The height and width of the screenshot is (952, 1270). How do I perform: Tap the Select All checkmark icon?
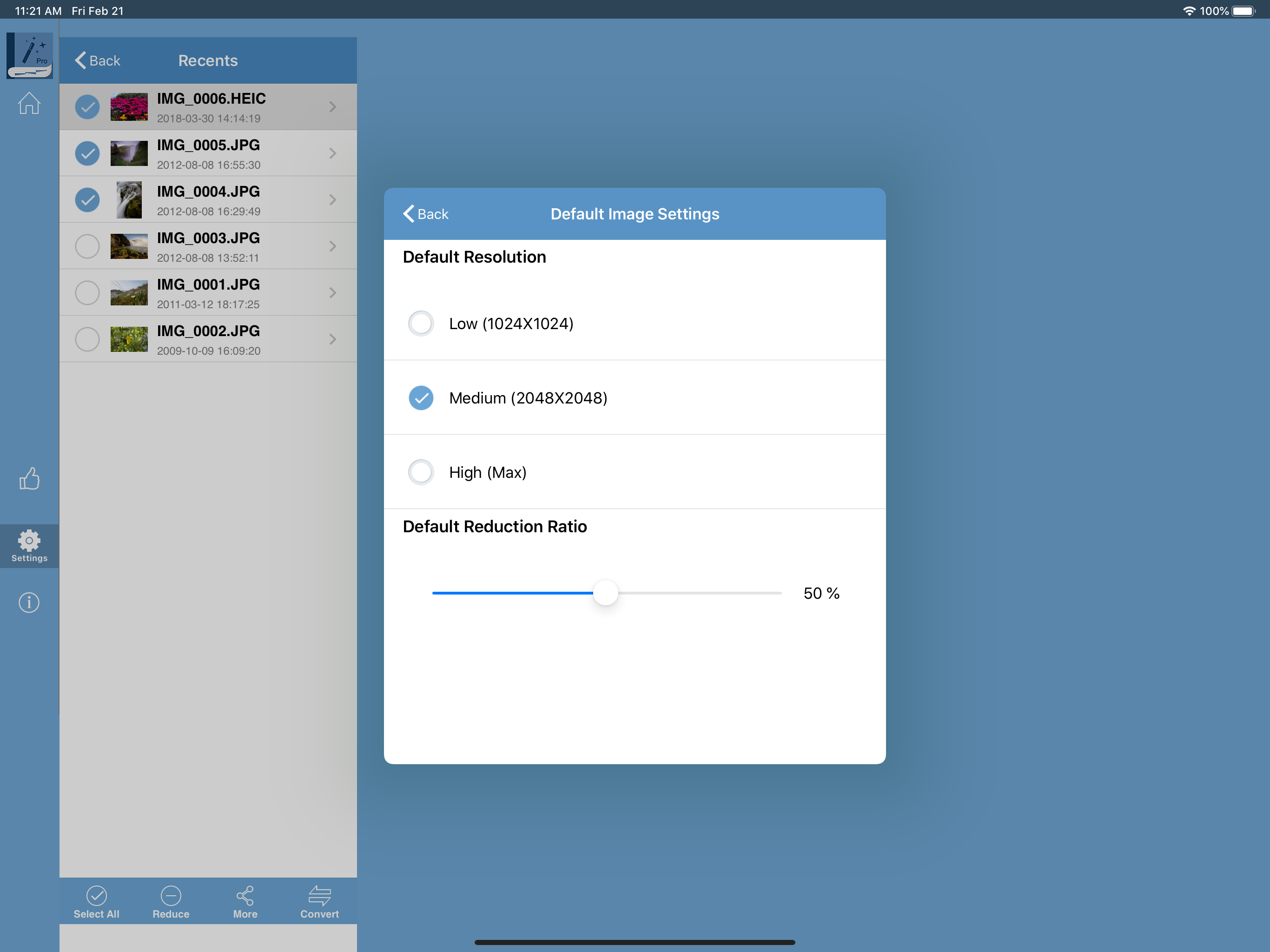click(x=96, y=896)
